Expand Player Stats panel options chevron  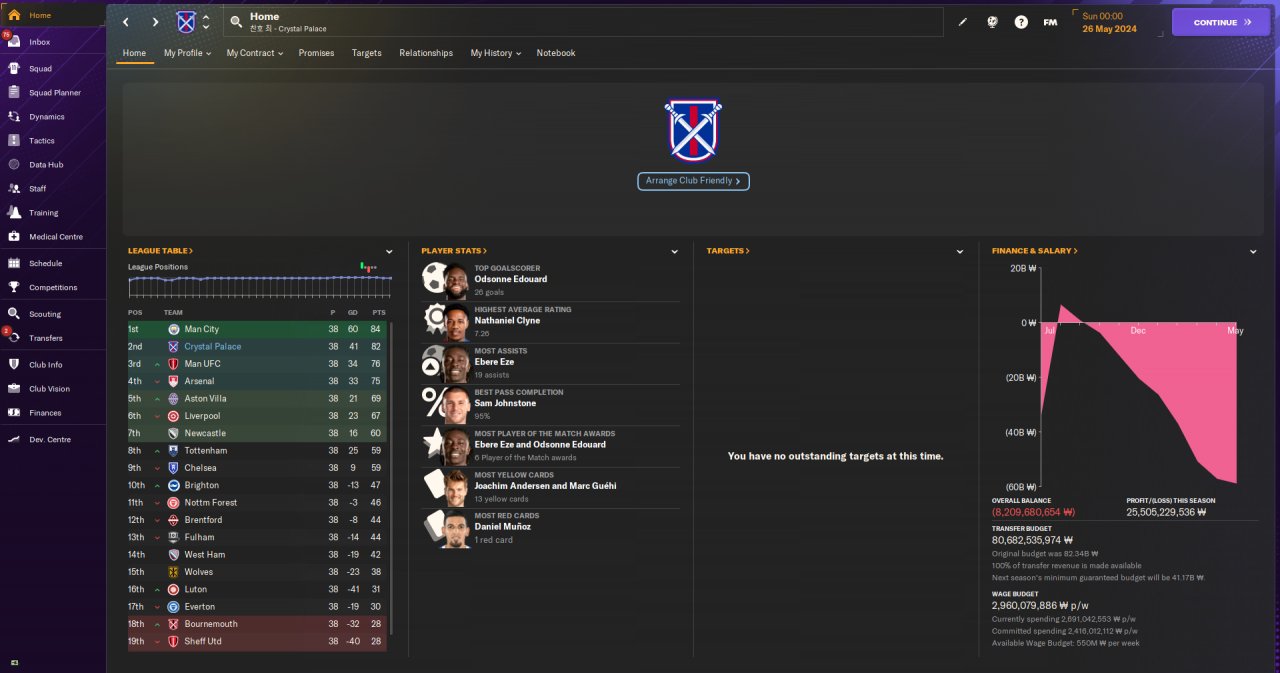click(675, 252)
